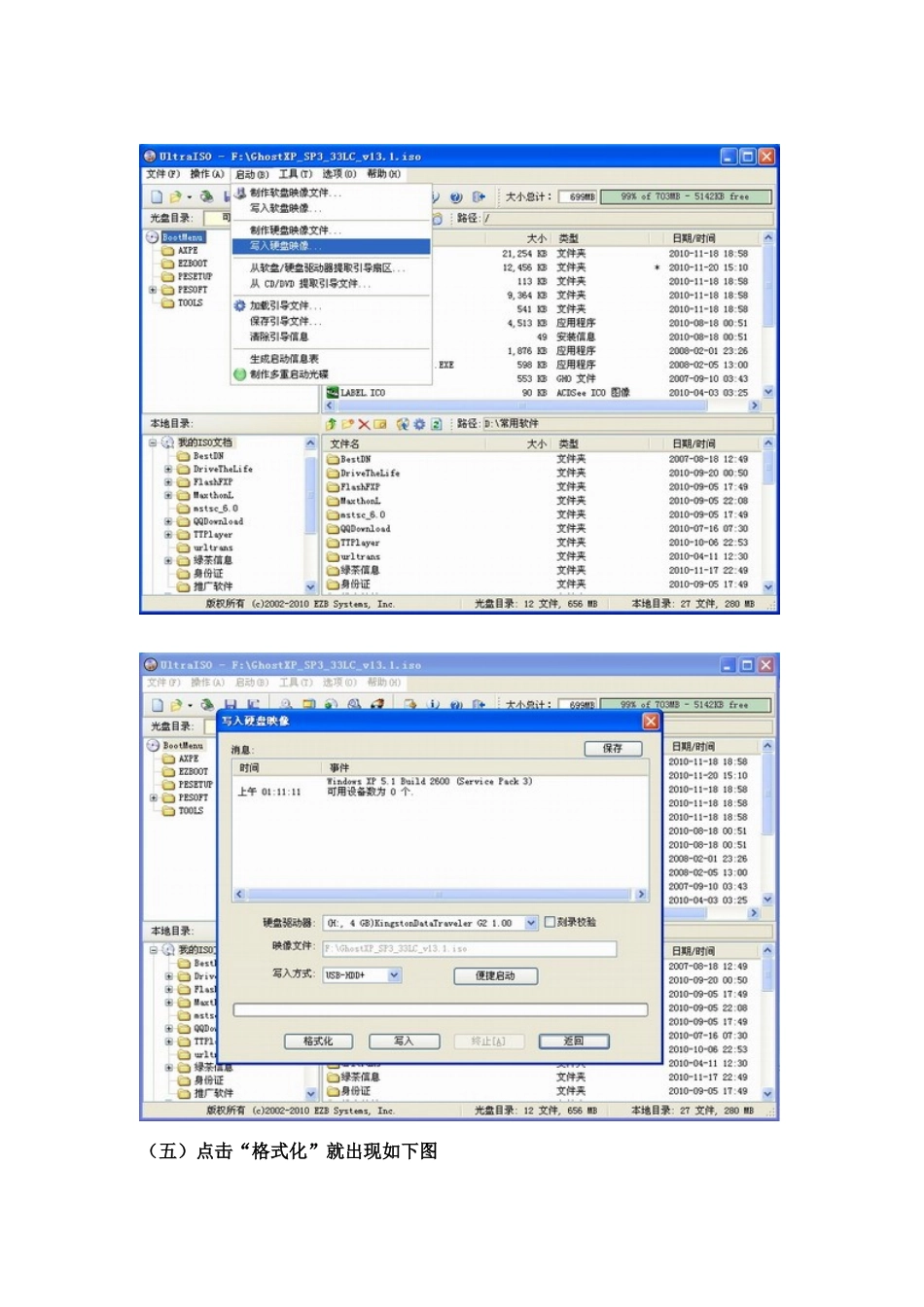Click the 映像文件 path field

(470, 948)
